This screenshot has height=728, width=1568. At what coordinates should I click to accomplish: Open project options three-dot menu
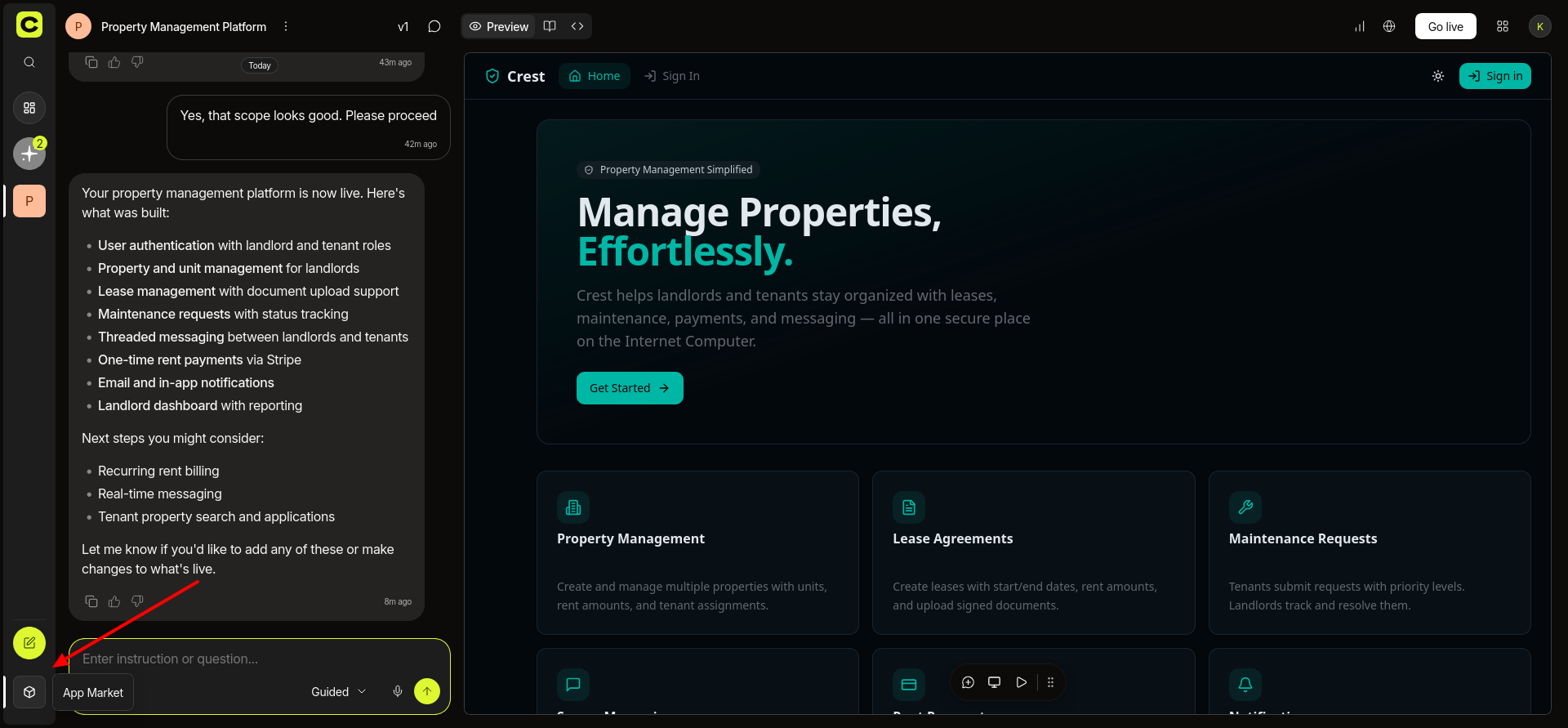click(286, 26)
